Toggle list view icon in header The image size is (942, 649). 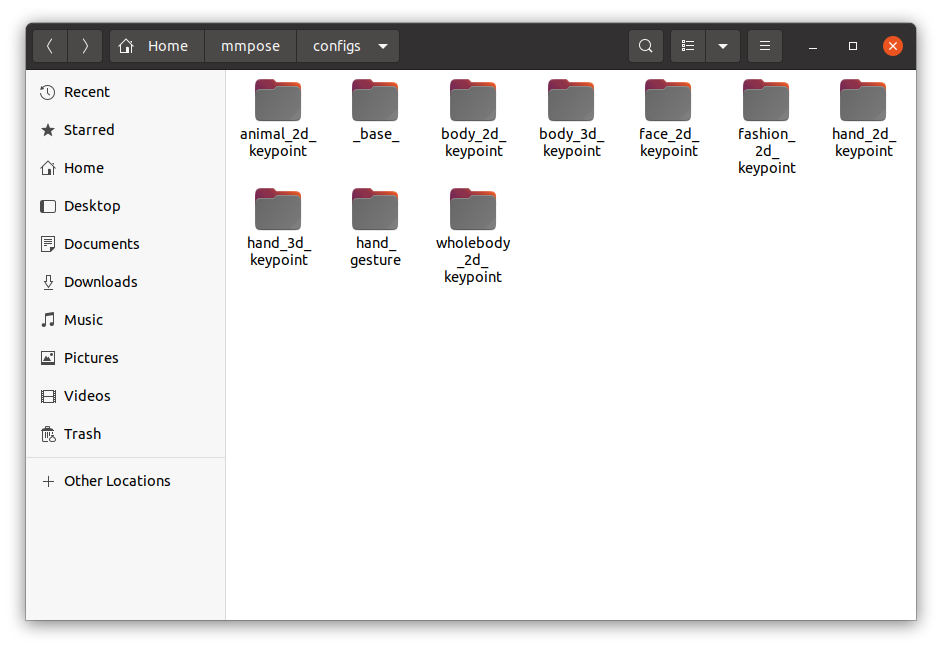688,46
